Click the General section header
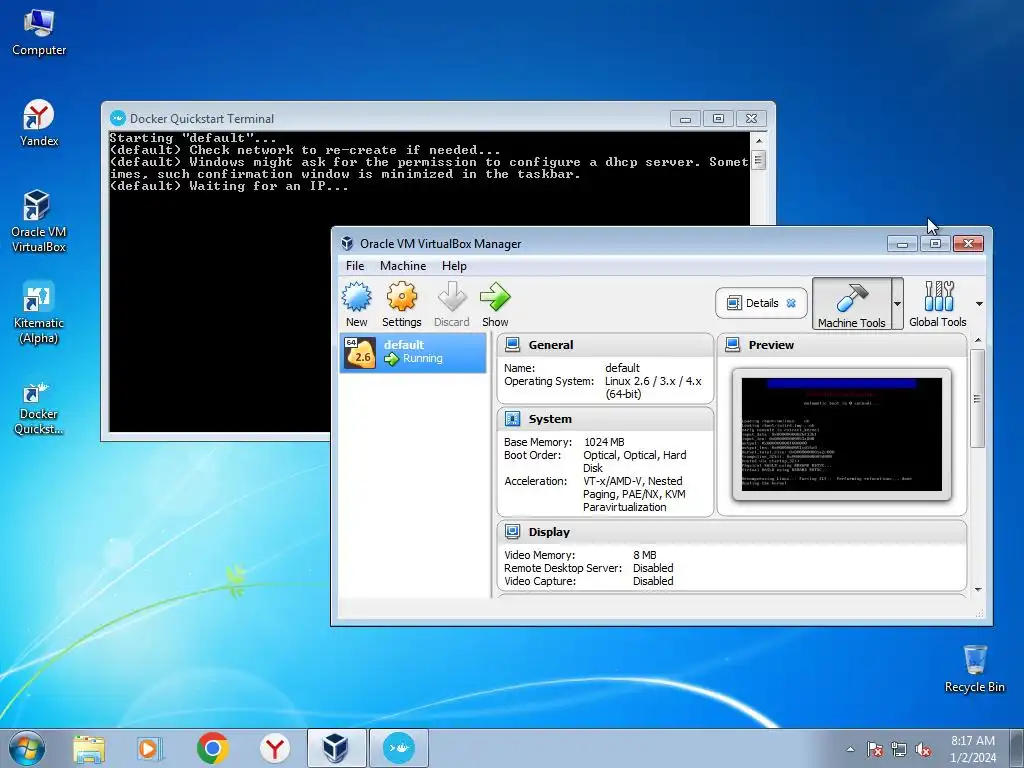The image size is (1024, 768). [605, 345]
